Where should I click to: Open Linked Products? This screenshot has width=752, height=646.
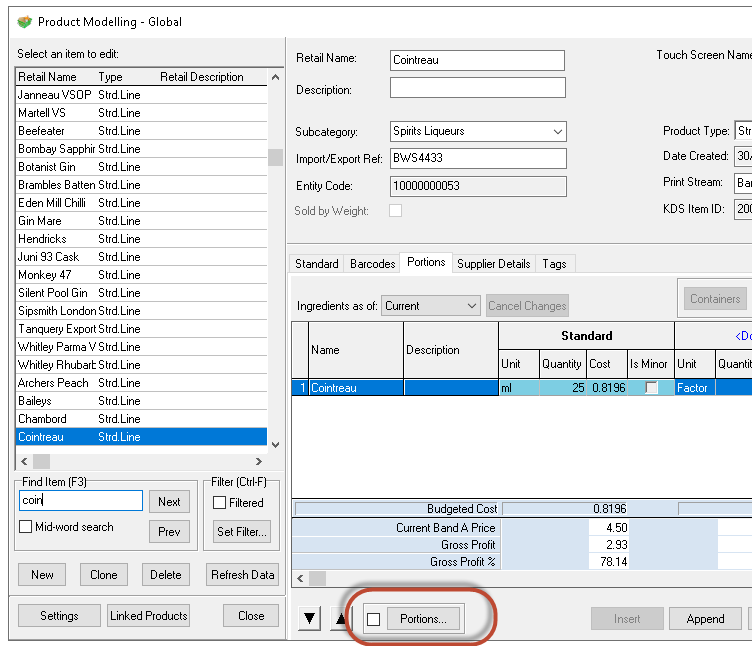(x=149, y=616)
